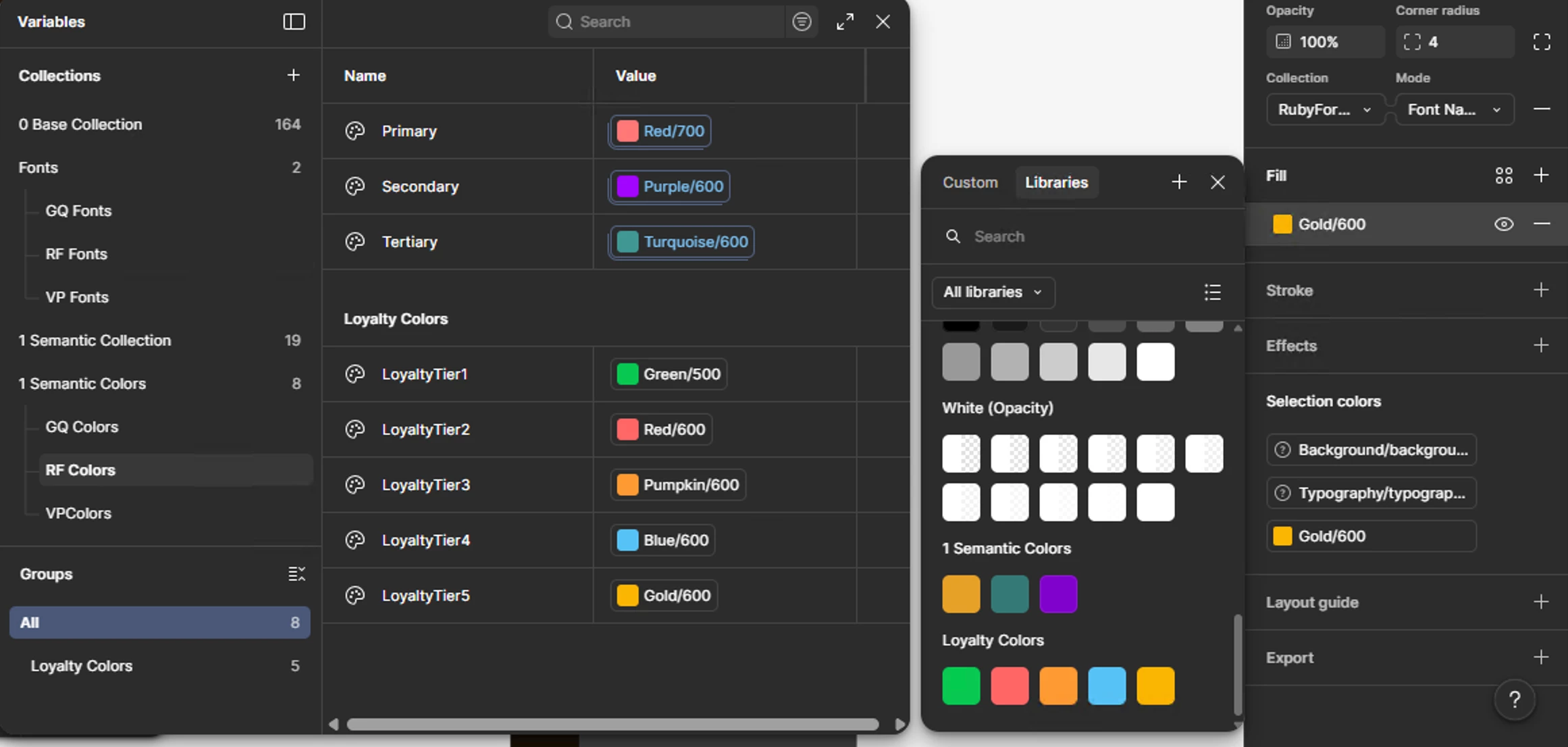1568x747 pixels.
Task: Add a new collection with plus icon
Action: tap(293, 75)
